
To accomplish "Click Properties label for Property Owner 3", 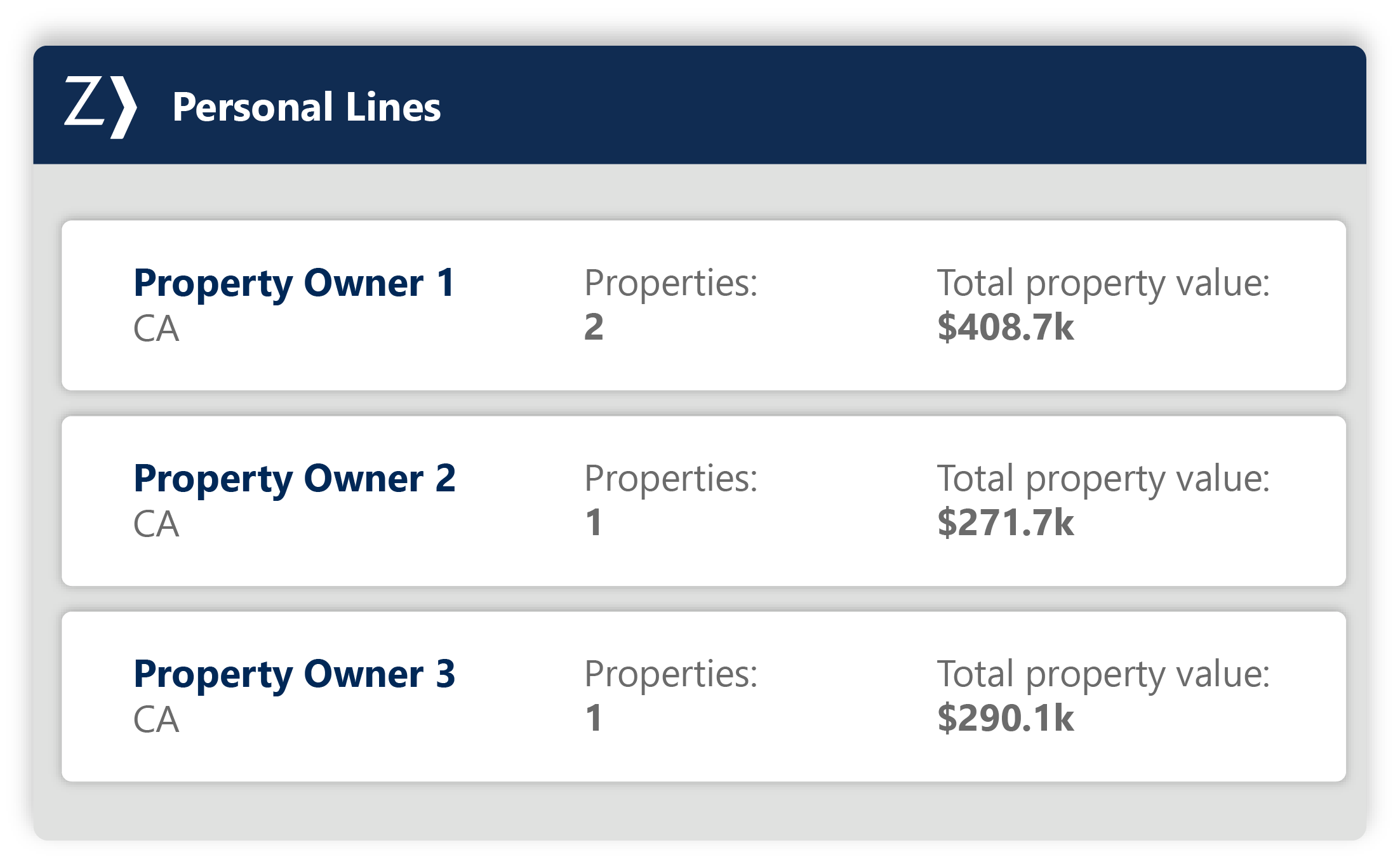I will pos(670,674).
